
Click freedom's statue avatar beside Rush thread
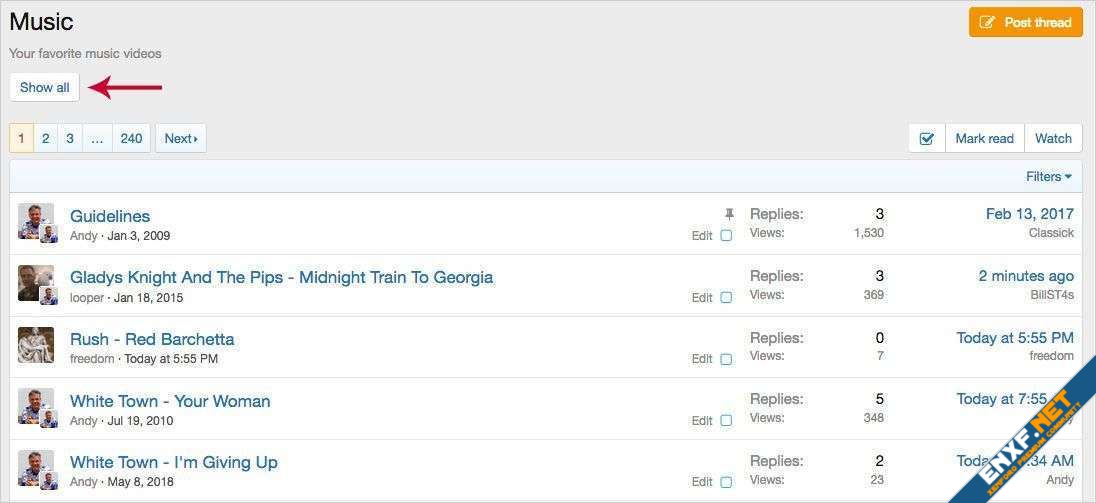point(35,345)
